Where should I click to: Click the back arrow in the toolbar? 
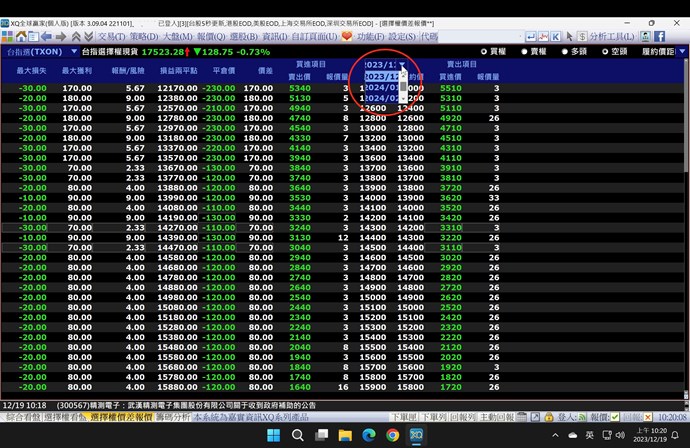pos(45,36)
